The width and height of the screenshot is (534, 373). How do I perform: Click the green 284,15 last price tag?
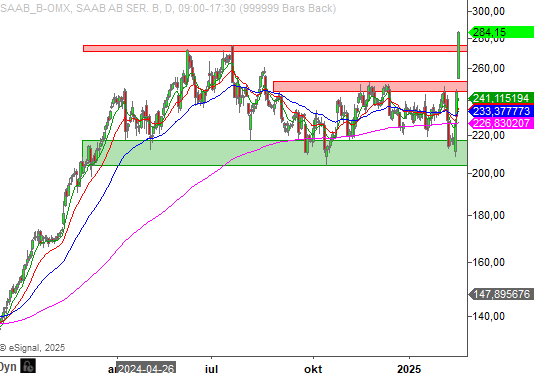(501, 32)
